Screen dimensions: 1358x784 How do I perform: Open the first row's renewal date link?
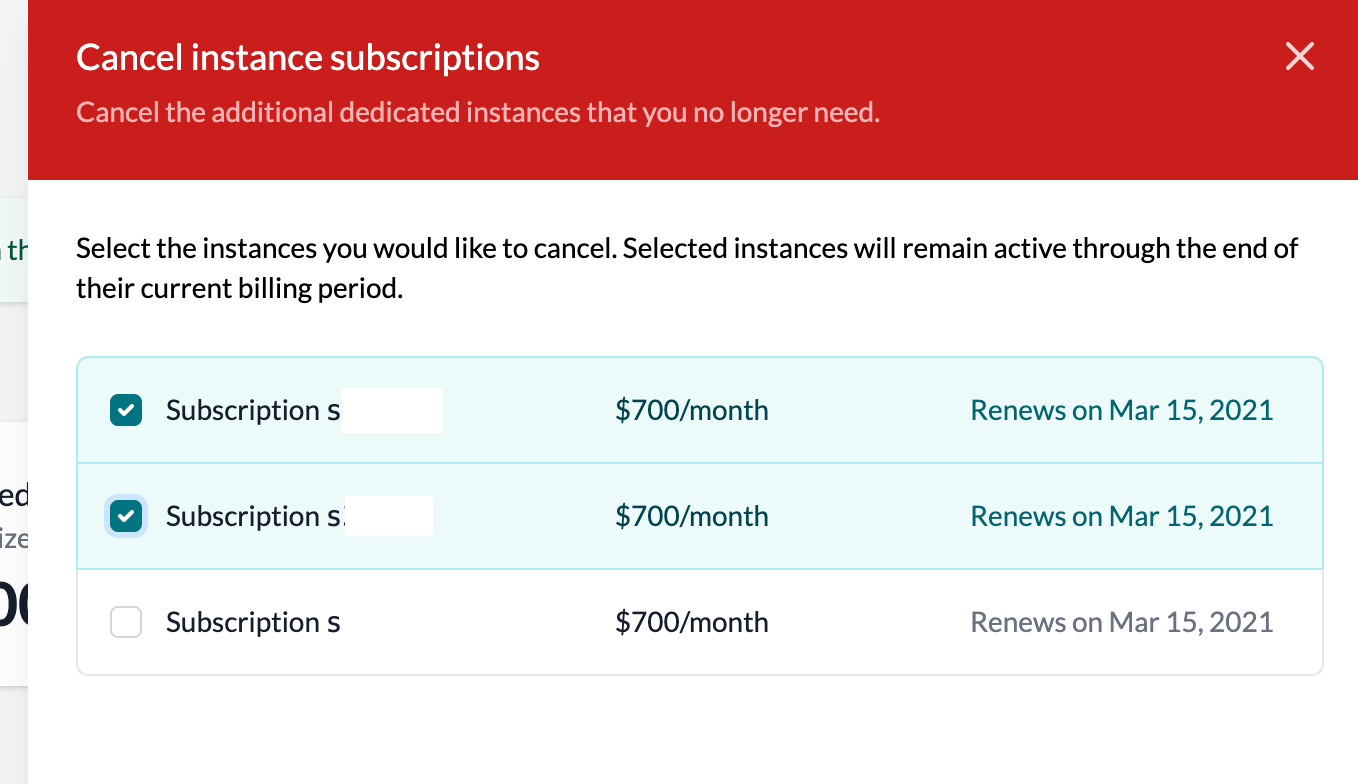click(1121, 410)
